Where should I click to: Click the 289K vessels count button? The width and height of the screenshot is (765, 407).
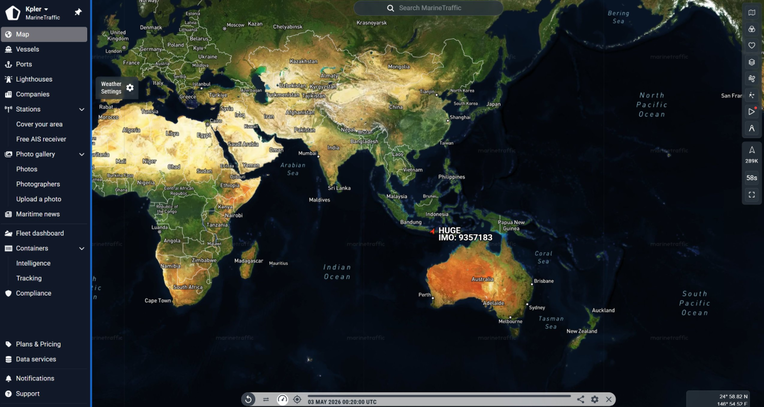pyautogui.click(x=751, y=155)
